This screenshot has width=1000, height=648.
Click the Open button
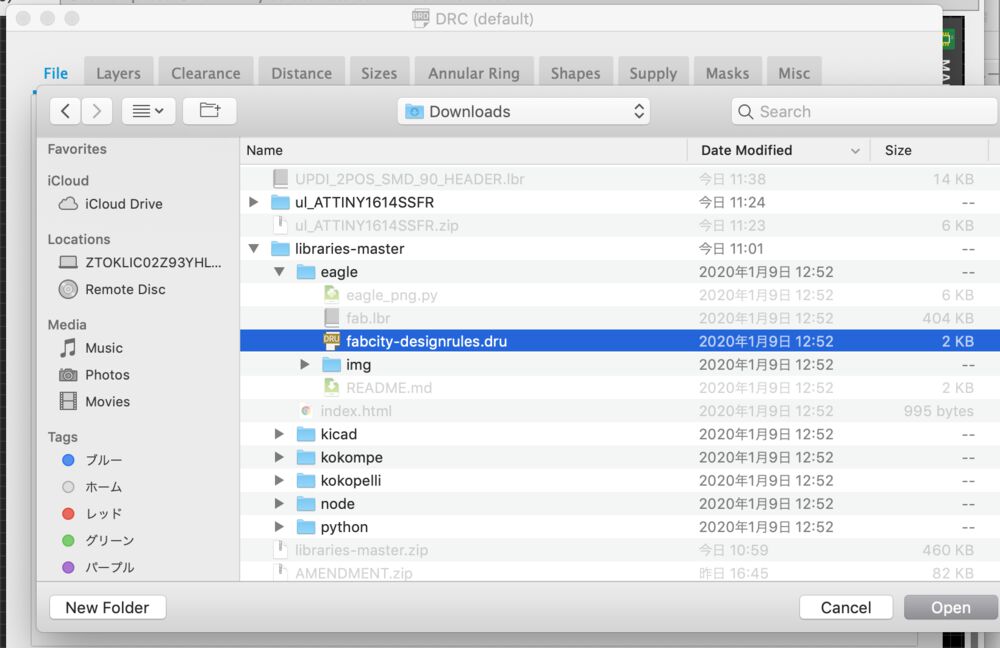tap(951, 607)
